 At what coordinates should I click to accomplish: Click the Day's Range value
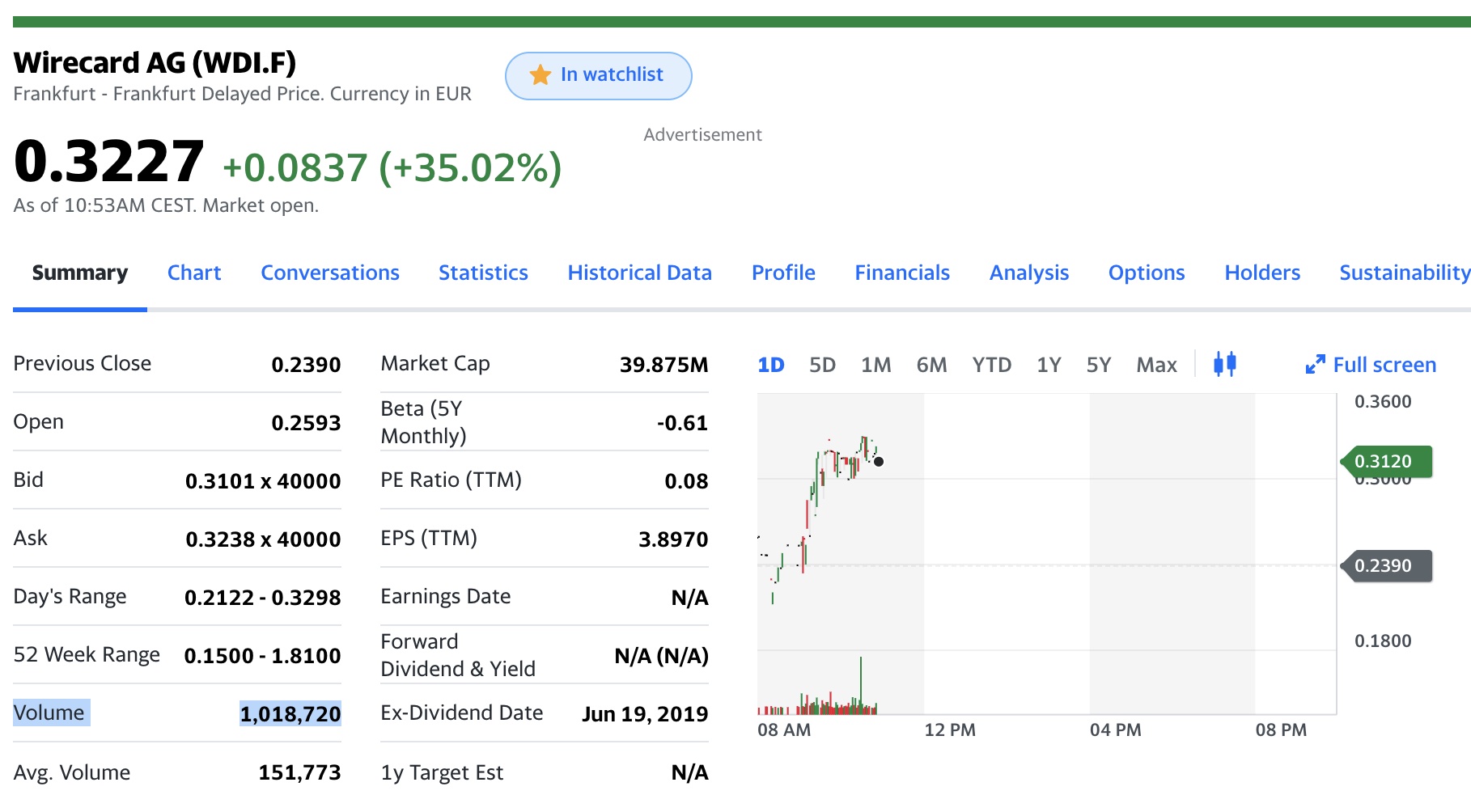(x=262, y=598)
